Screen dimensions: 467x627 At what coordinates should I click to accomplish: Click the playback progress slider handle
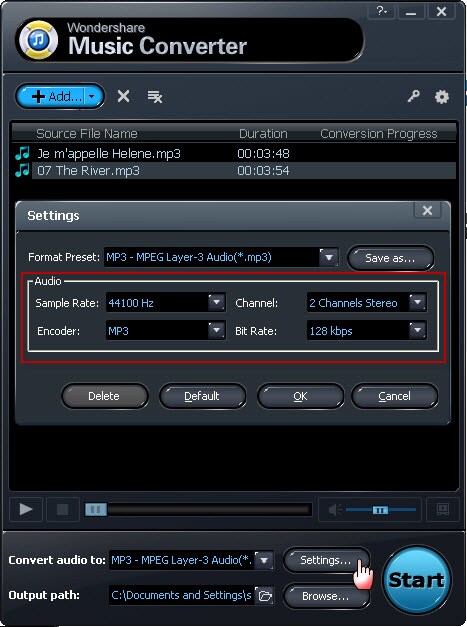96,509
